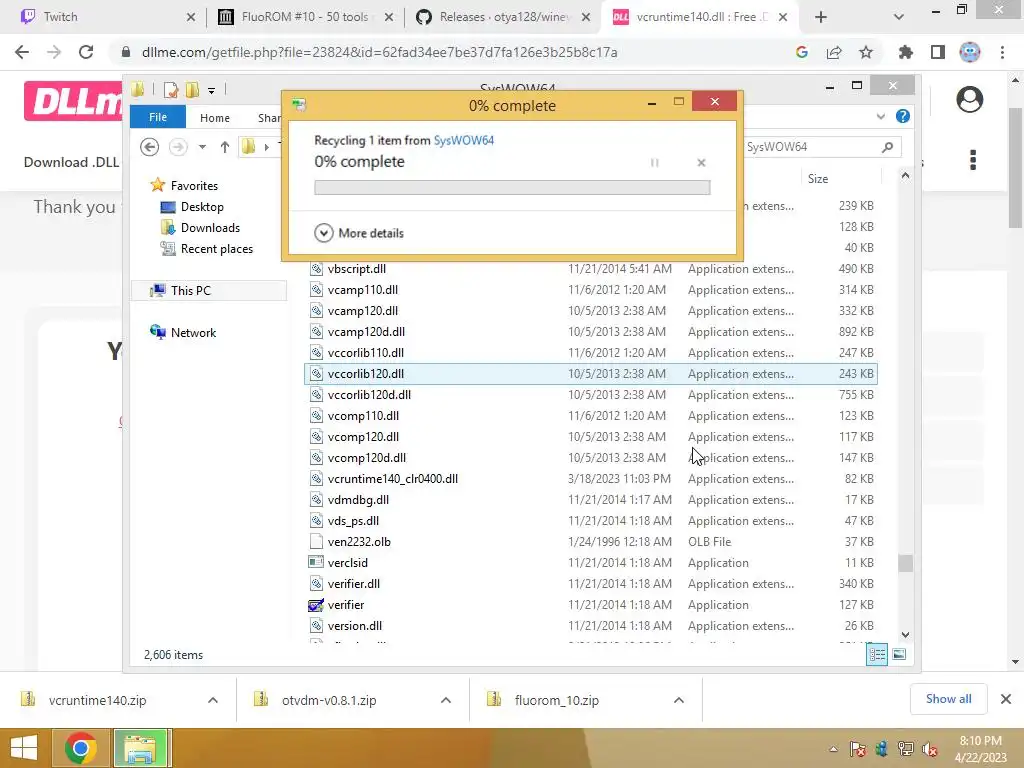This screenshot has height=768, width=1024.
Task: Click Explorer quick access properties icon
Action: click(x=171, y=89)
